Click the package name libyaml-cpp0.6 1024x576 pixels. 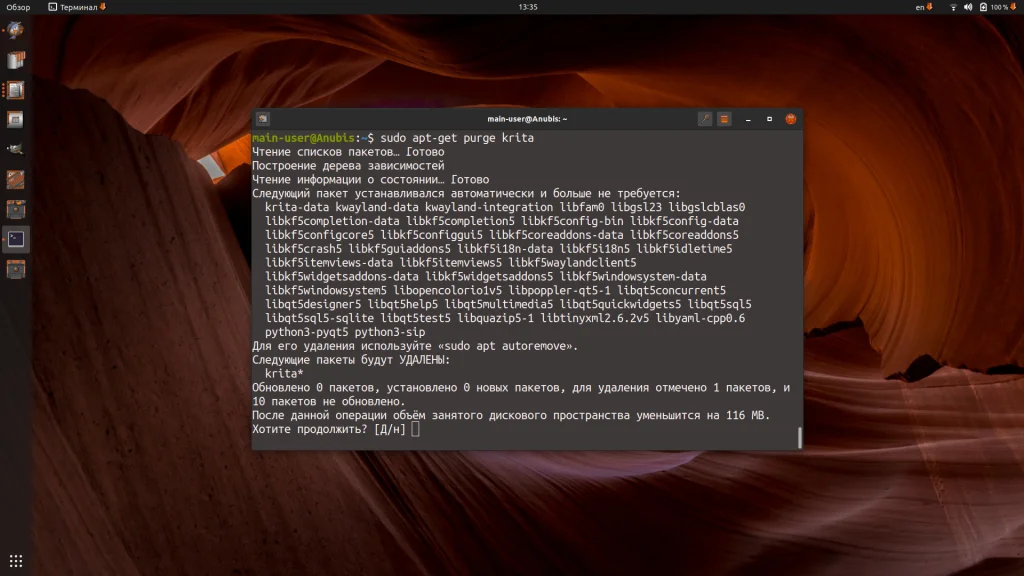tap(700, 318)
